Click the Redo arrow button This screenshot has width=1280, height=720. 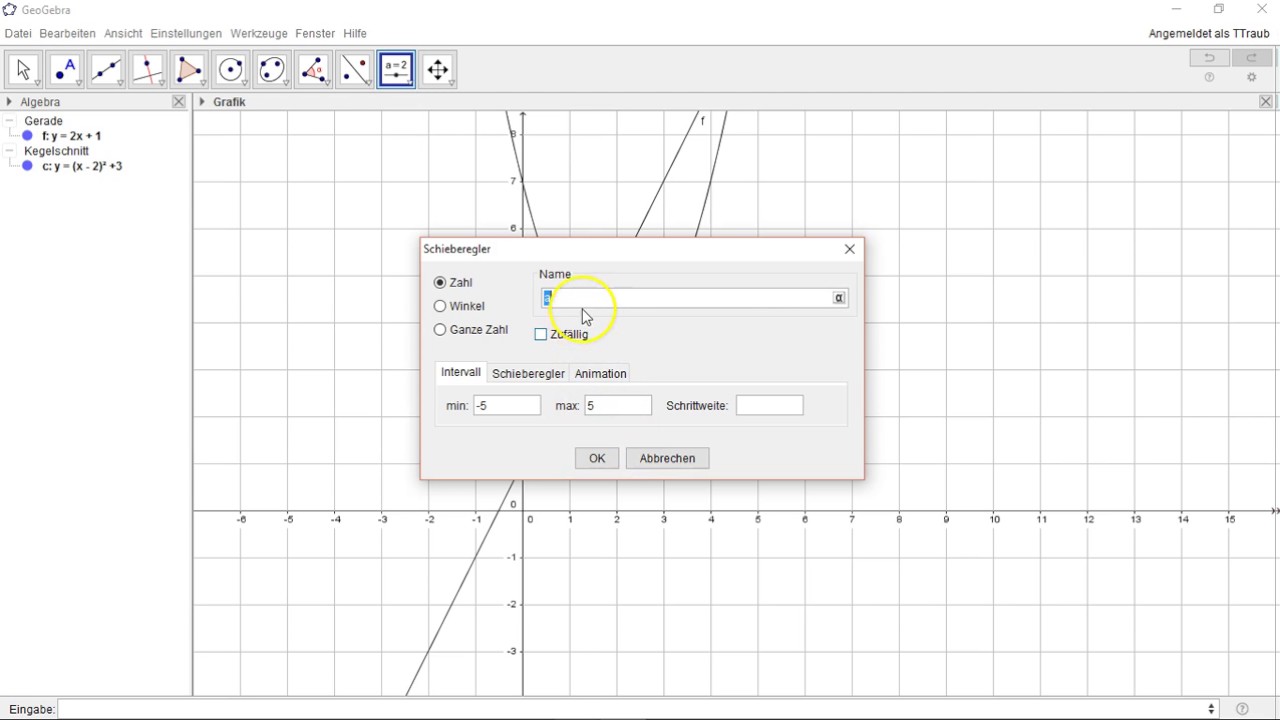click(1251, 58)
